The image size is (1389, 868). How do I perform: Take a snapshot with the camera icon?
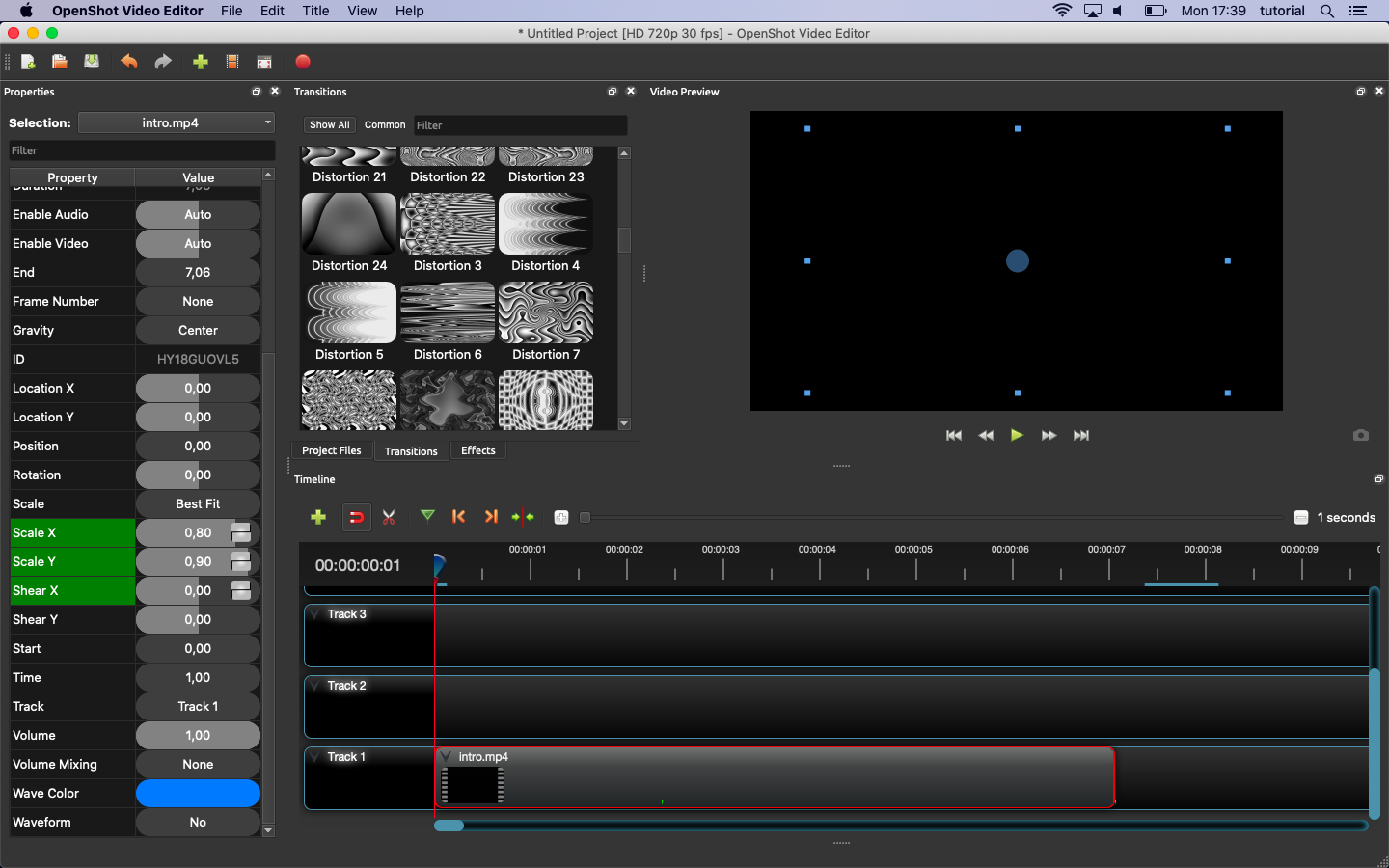(1360, 436)
